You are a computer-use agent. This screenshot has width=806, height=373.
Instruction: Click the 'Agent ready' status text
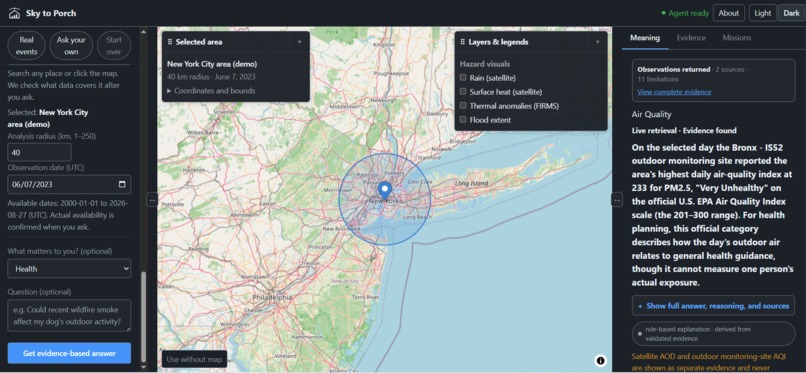[688, 13]
